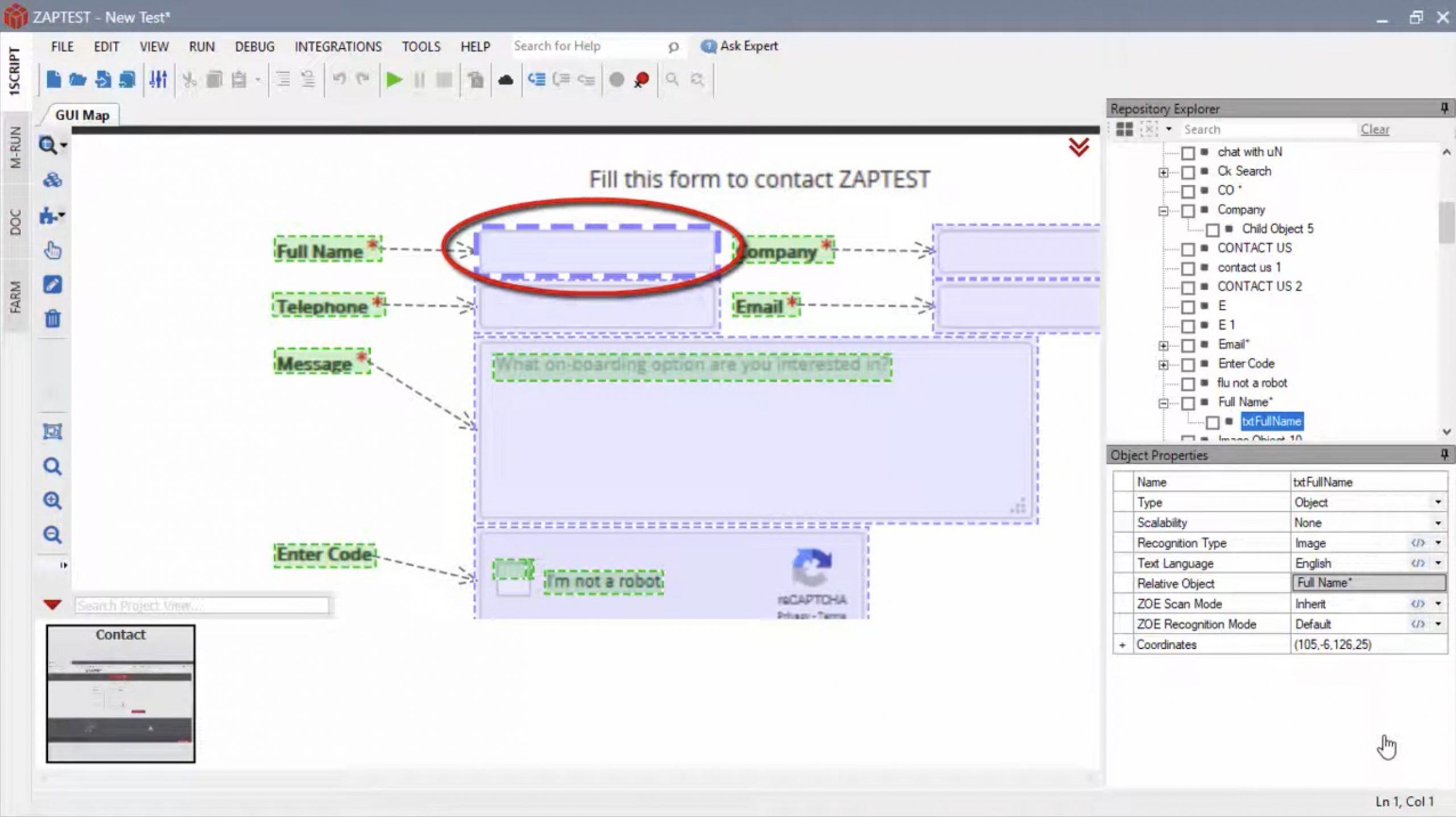Click the GUI Map tab icon
This screenshot has height=817, width=1456.
click(x=83, y=115)
